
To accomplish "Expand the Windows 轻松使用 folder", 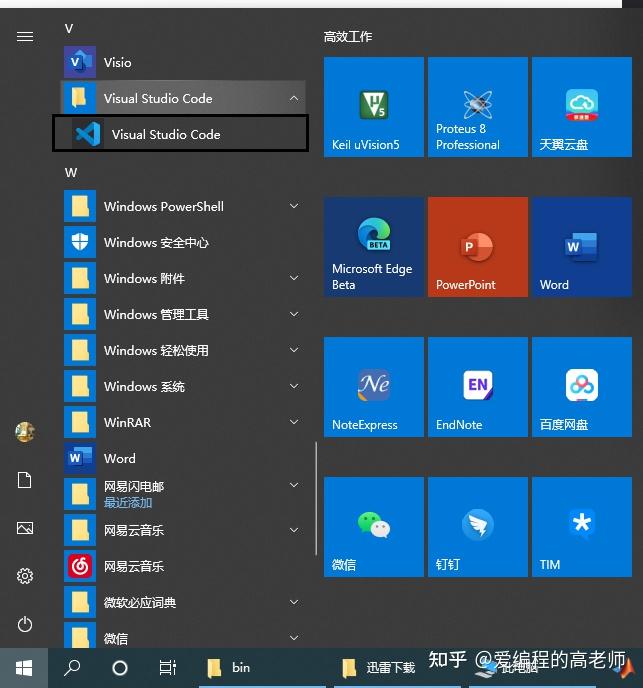I will click(294, 350).
